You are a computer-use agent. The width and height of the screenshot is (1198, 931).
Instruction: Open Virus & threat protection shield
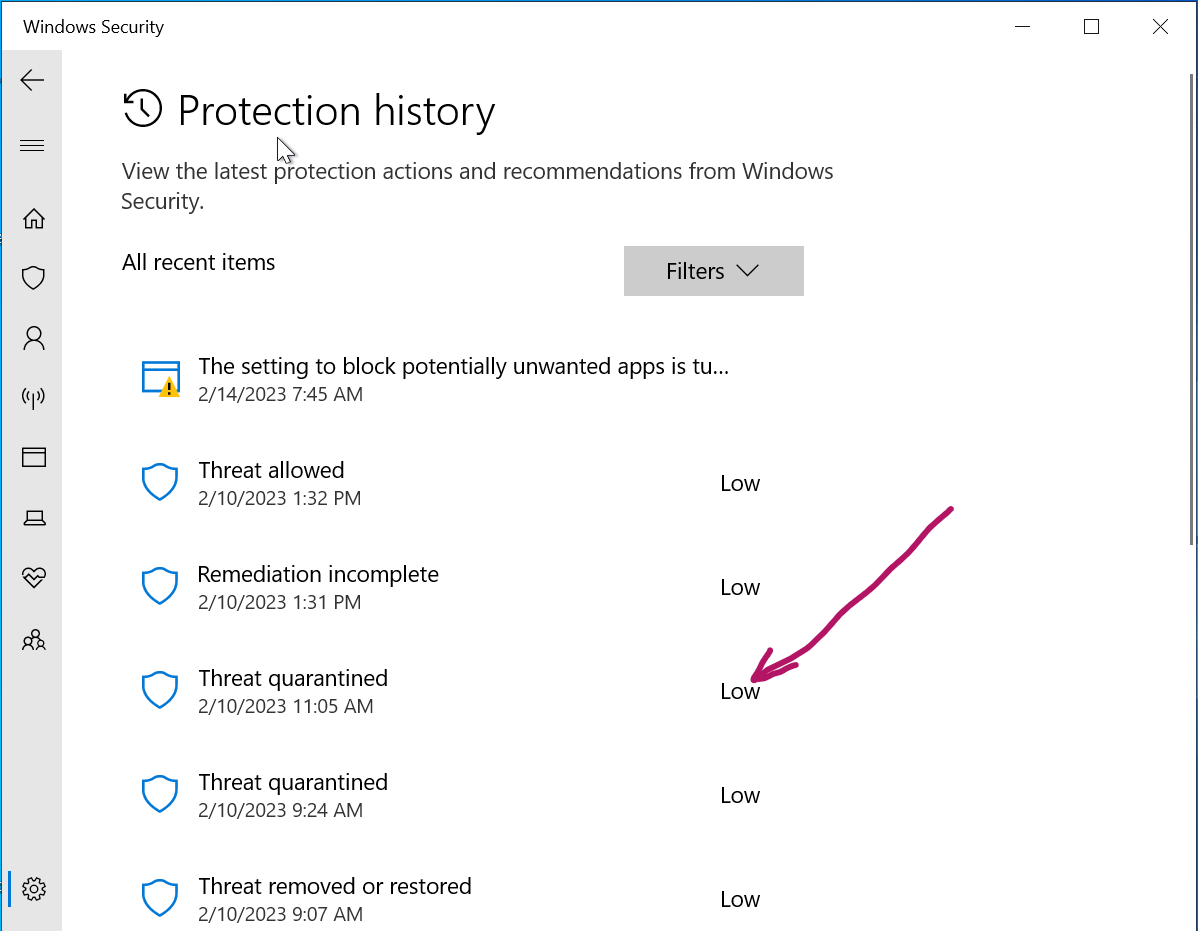click(x=34, y=278)
